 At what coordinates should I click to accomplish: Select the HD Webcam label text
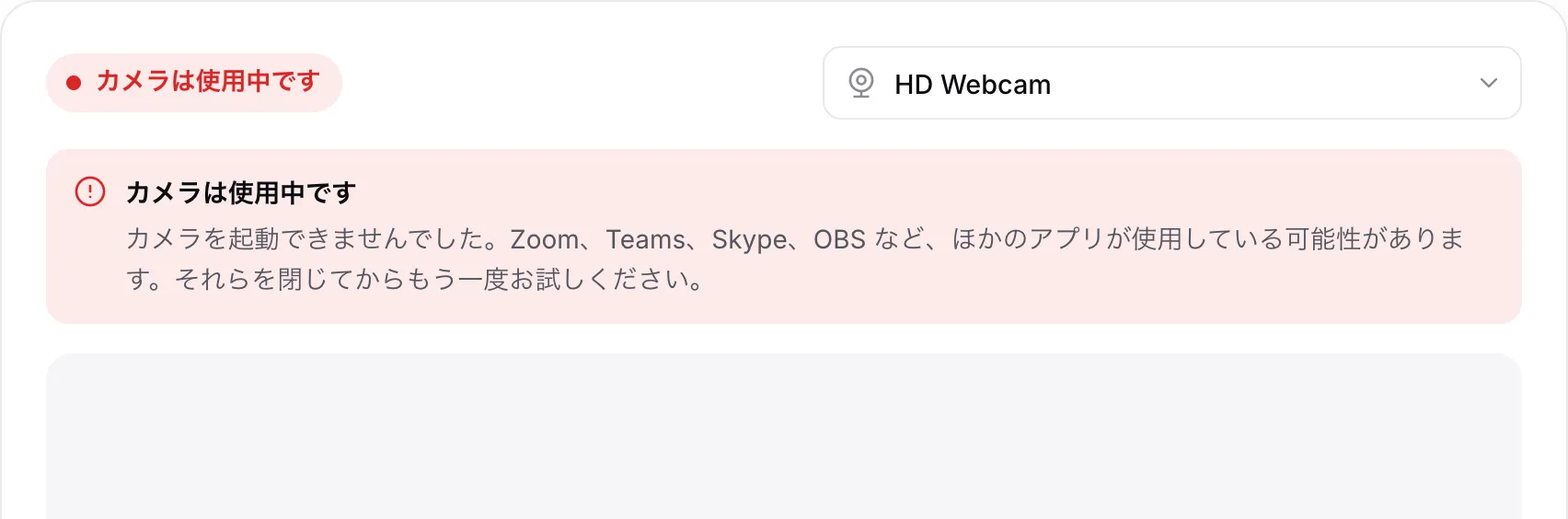tap(973, 84)
